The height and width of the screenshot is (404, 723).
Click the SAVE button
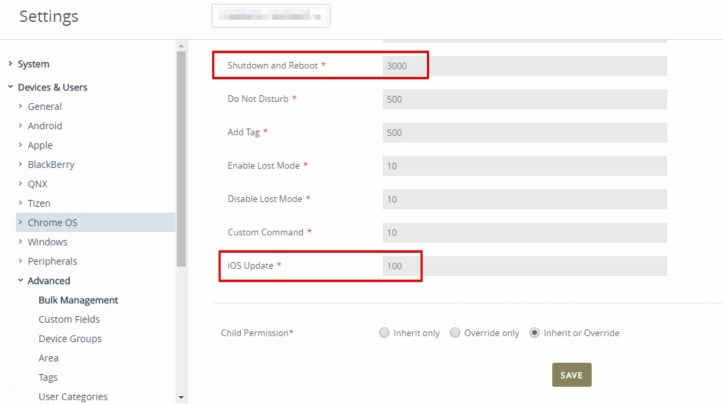pos(571,375)
